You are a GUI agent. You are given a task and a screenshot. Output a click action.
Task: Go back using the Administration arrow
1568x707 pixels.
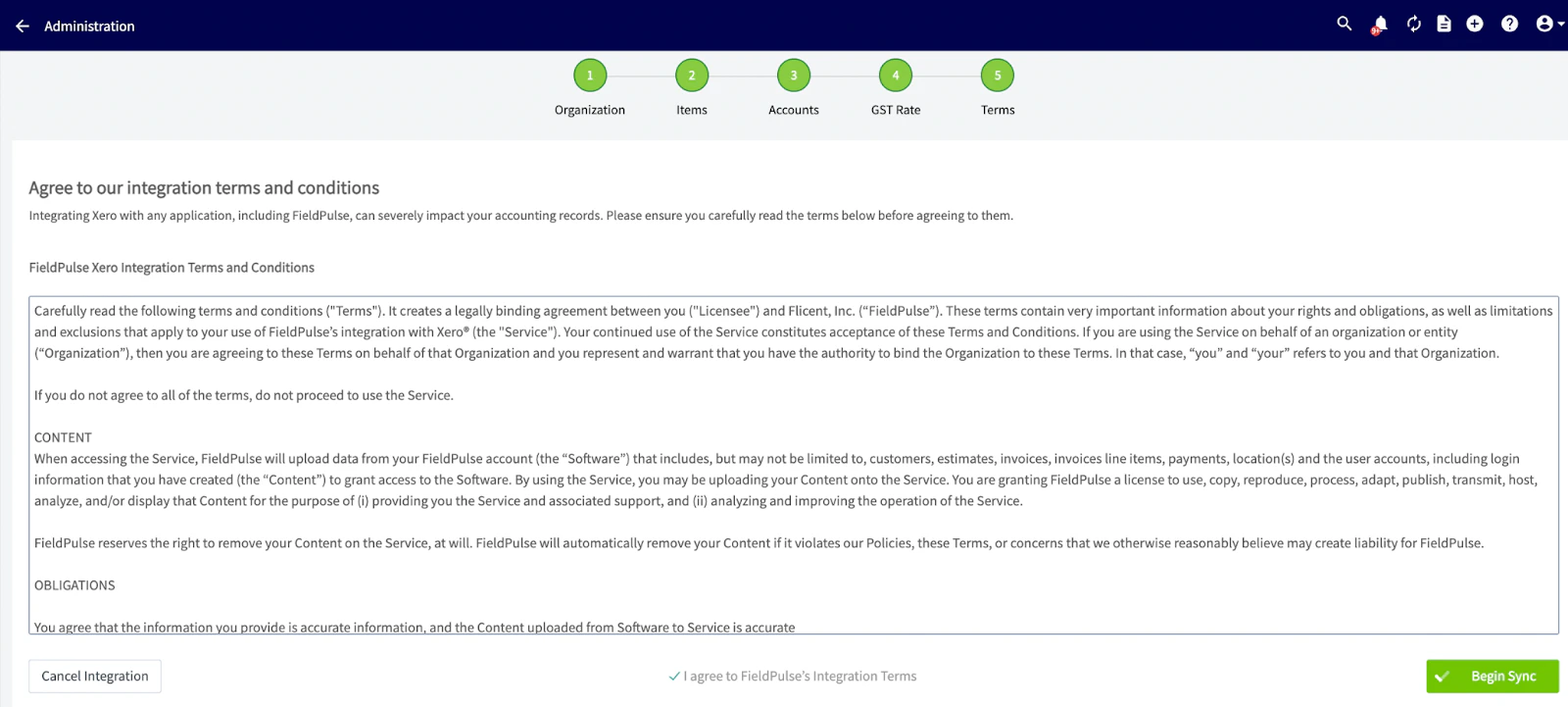(x=23, y=26)
